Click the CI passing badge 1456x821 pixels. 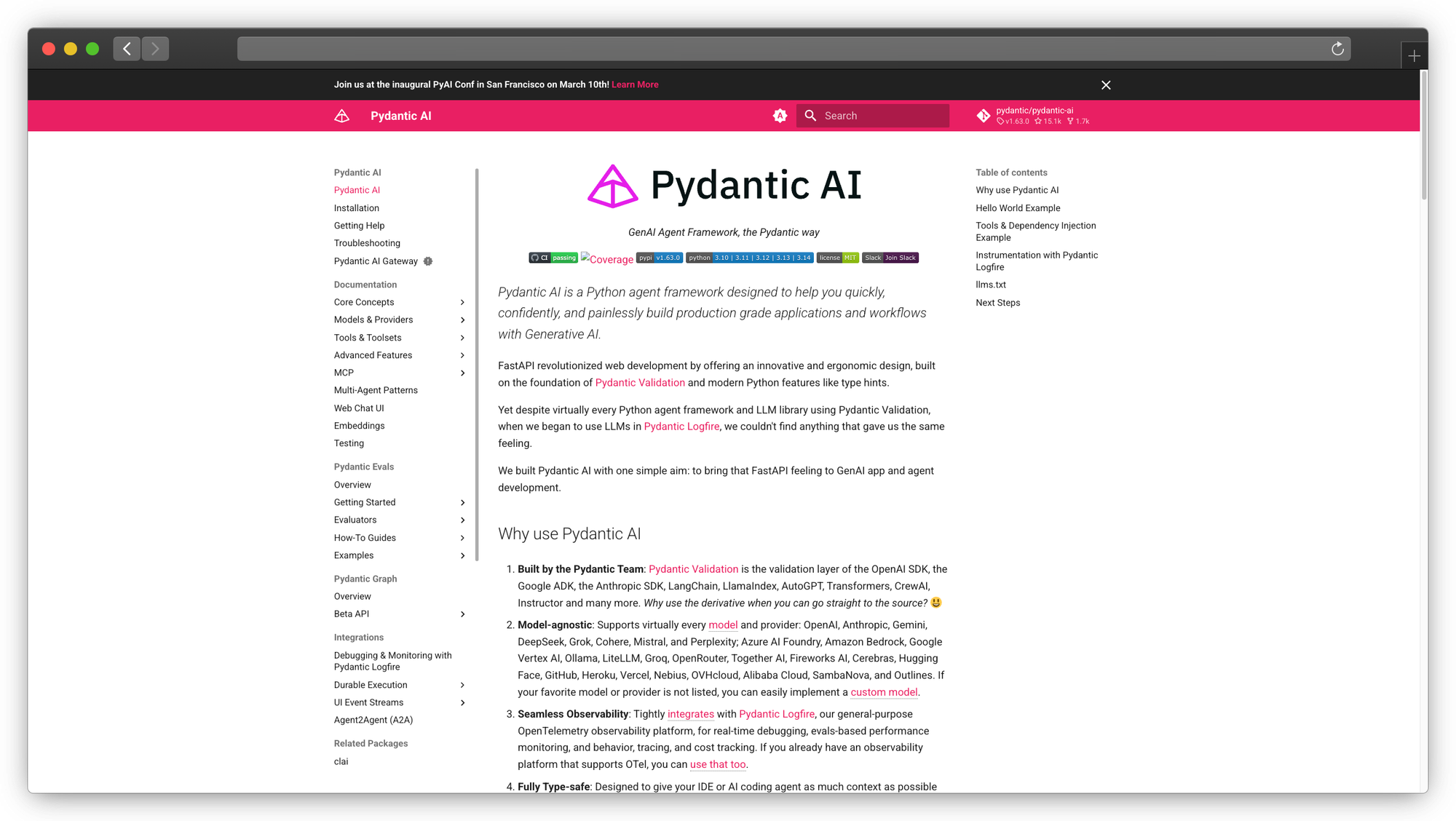[x=553, y=258]
